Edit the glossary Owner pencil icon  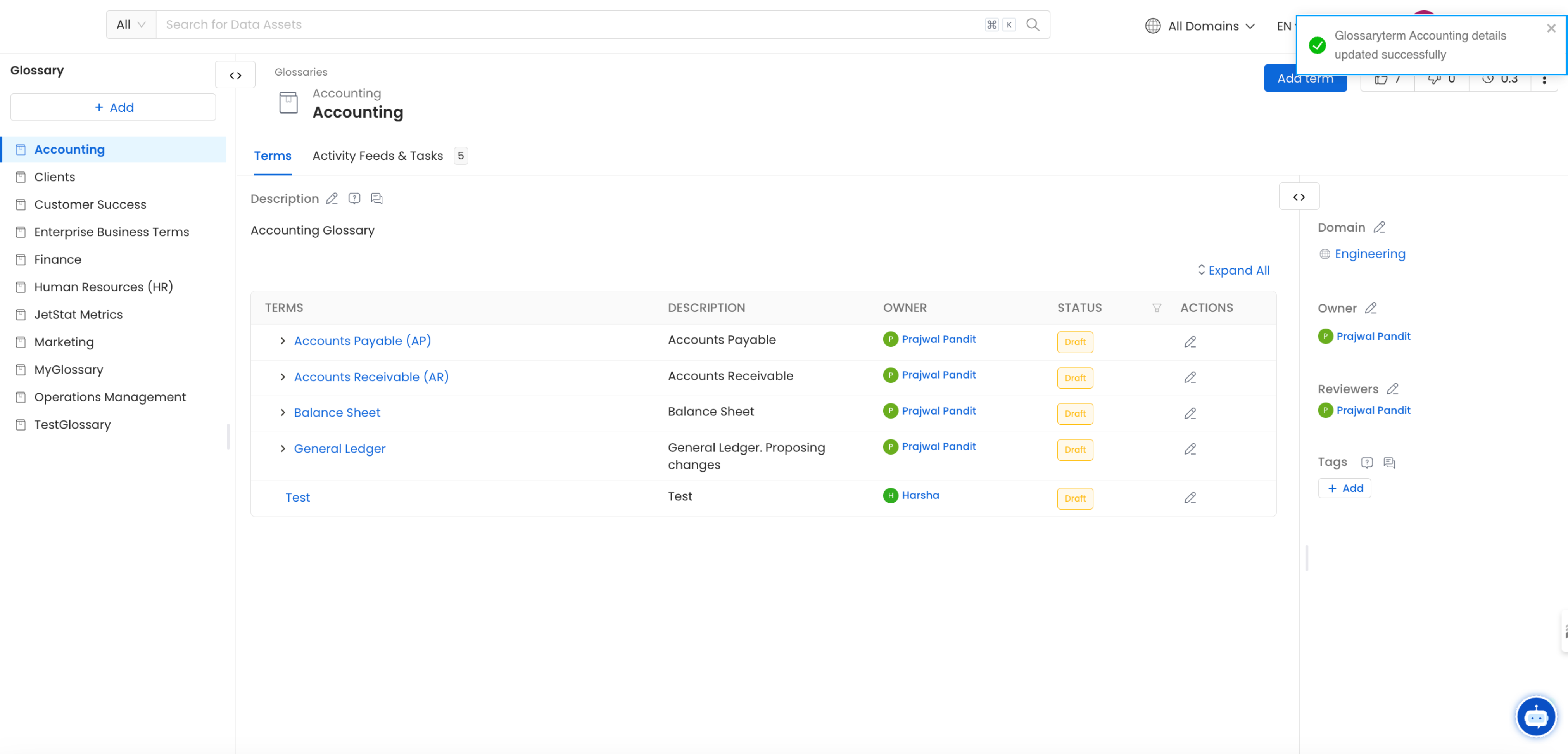pyautogui.click(x=1371, y=308)
